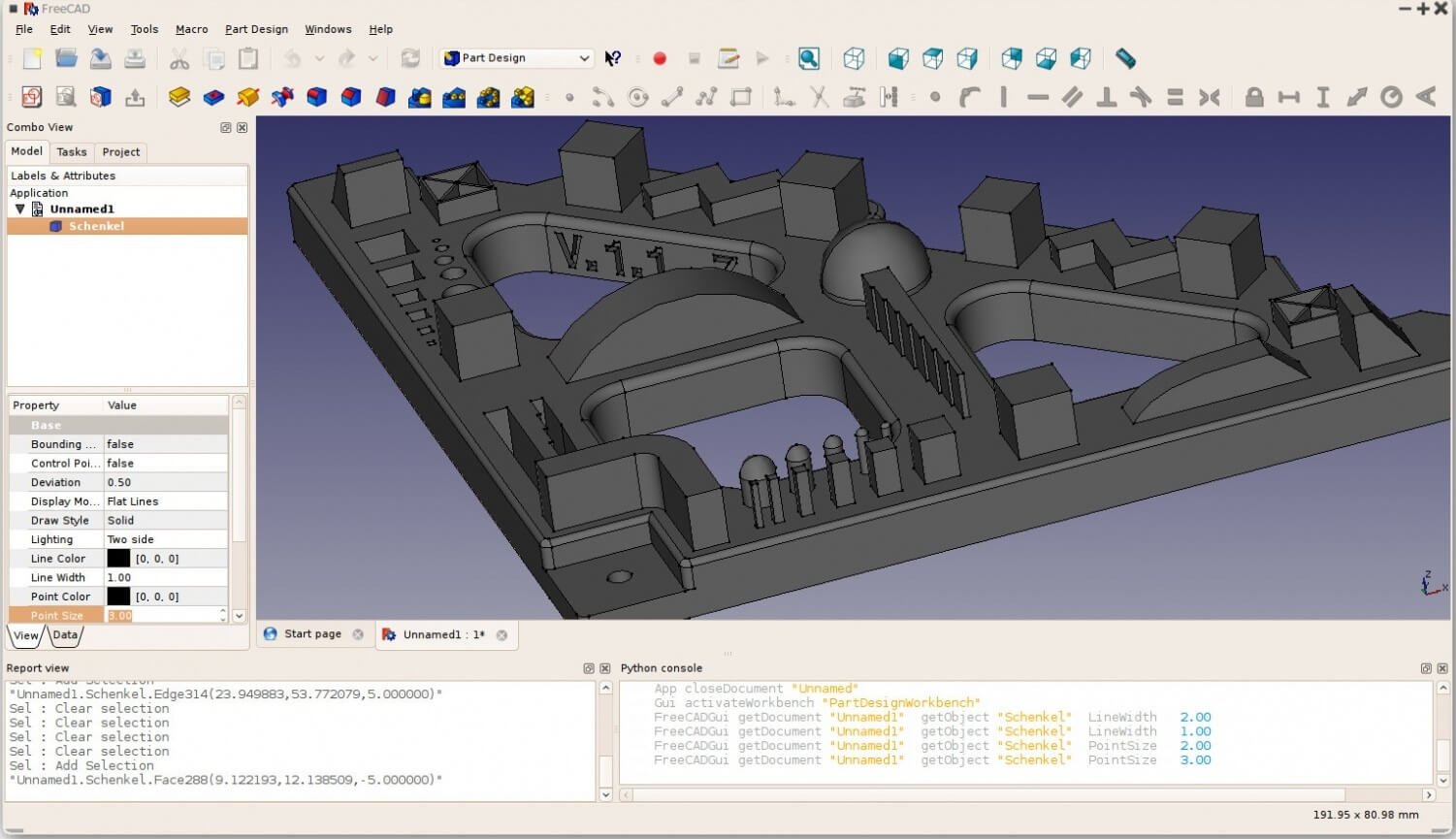Click the Pad (yellow extrude) tool icon
Image resolution: width=1456 pixels, height=839 pixels.
click(x=178, y=97)
